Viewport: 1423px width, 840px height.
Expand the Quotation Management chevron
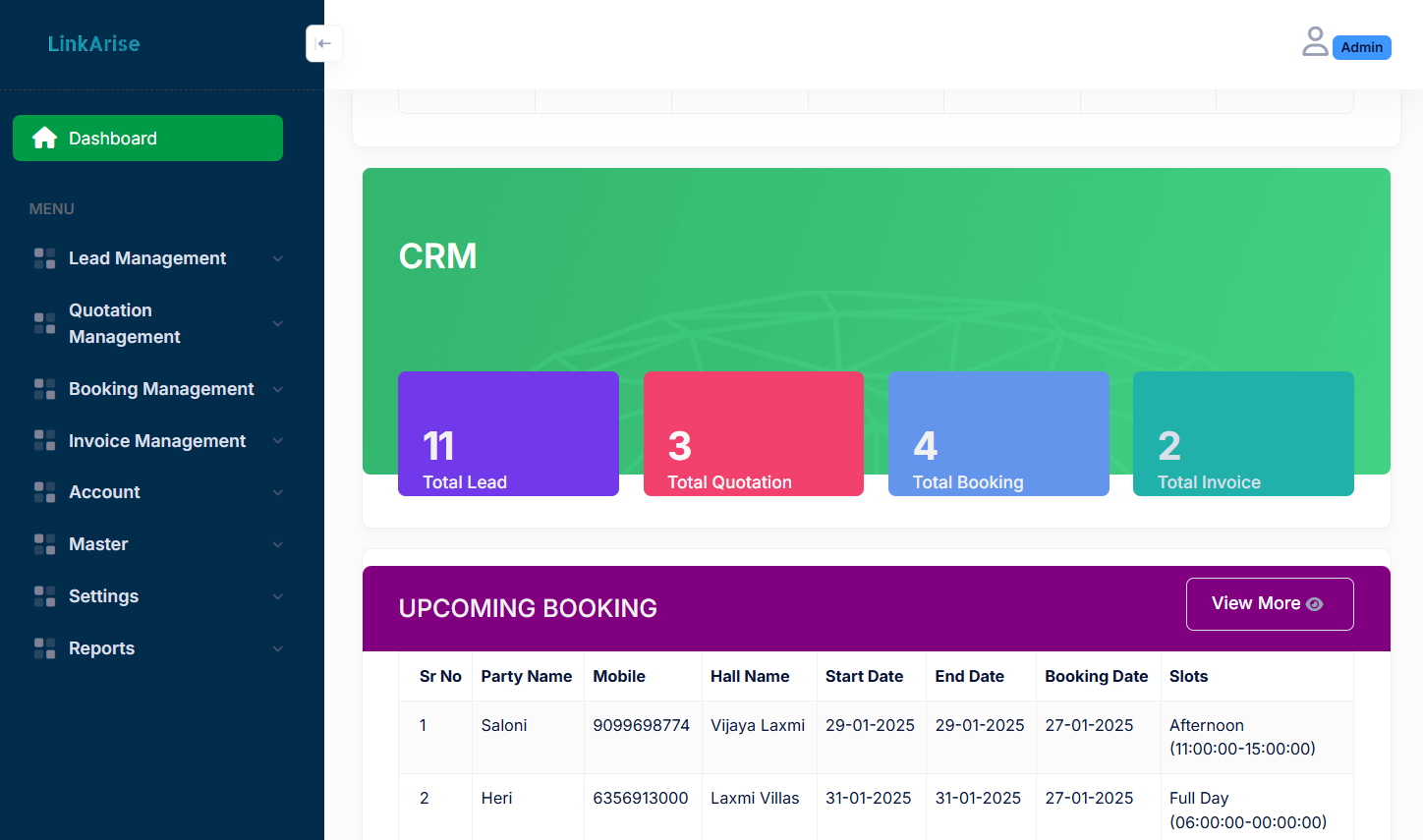coord(278,323)
